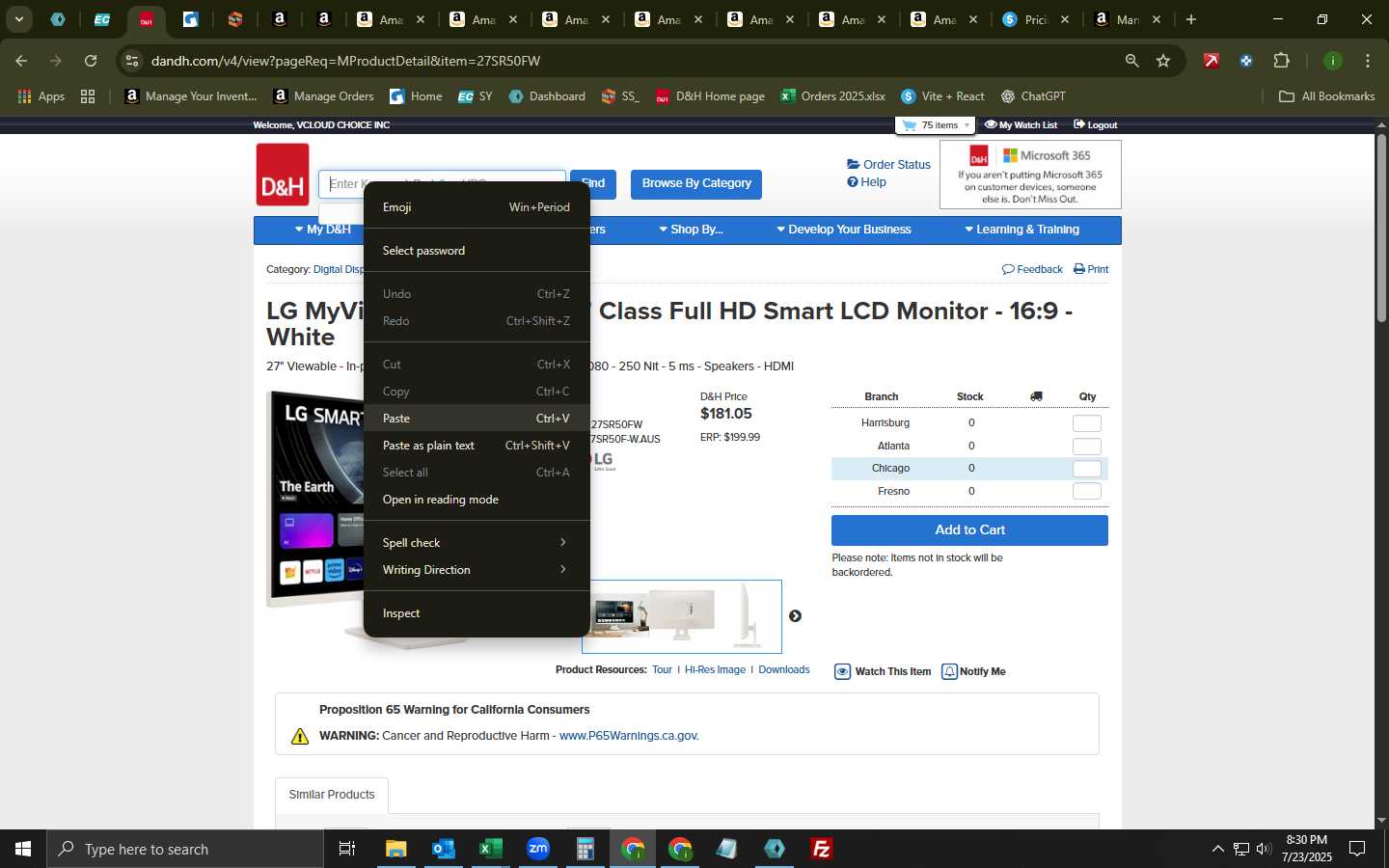The height and width of the screenshot is (868, 1389).
Task: Open the Orders 2025.xlsx bookmark
Action: 833,96
